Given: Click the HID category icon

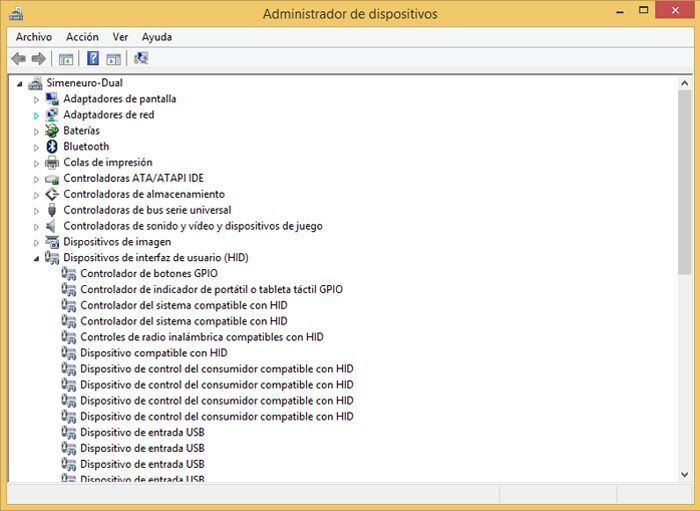Looking at the screenshot, I should pos(52,258).
